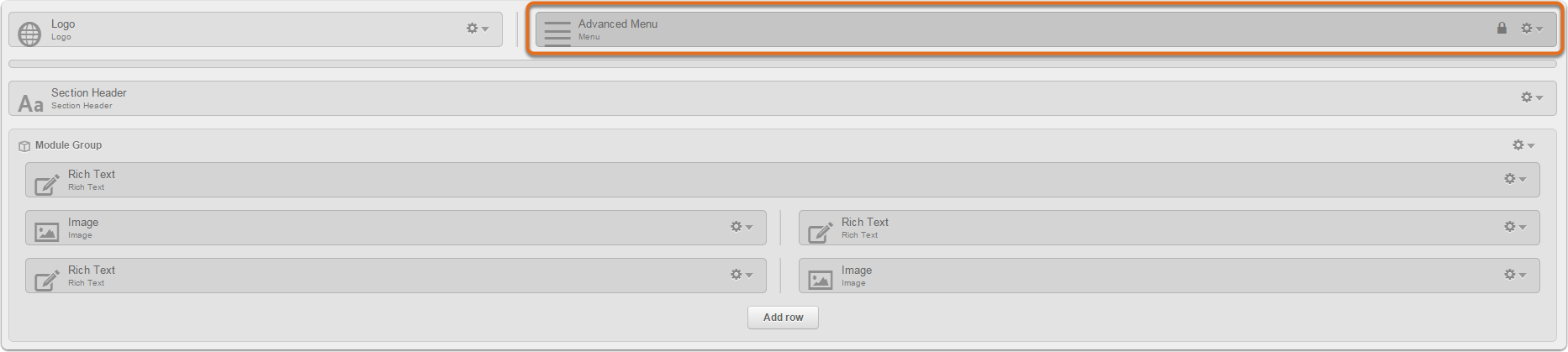Click the cube icon beside Module Group
Image resolution: width=1568 pixels, height=352 pixels.
tap(24, 146)
